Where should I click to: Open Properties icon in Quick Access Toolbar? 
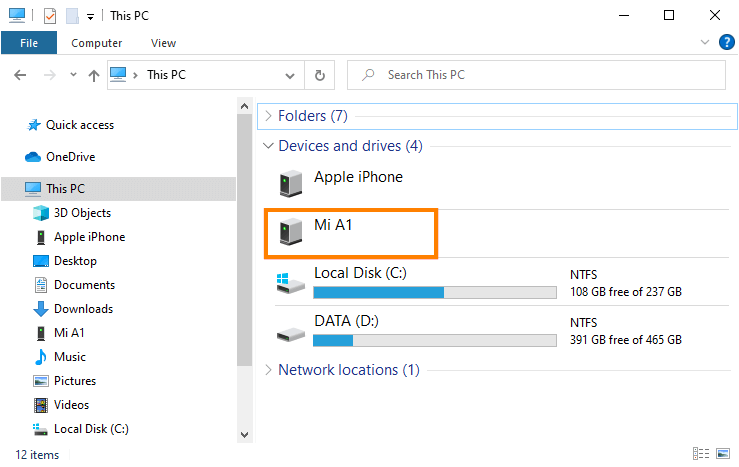pyautogui.click(x=50, y=16)
